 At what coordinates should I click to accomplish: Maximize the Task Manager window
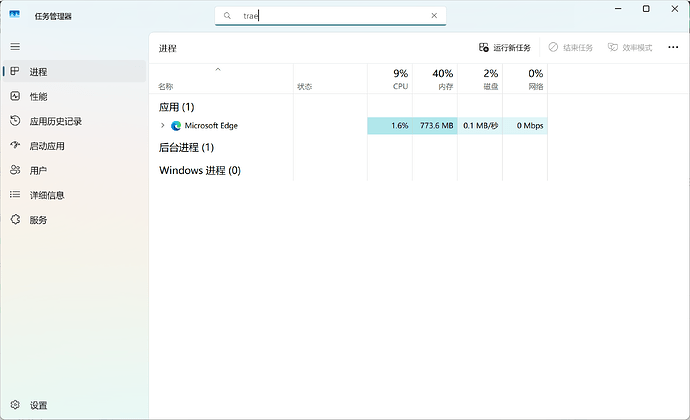coord(646,9)
